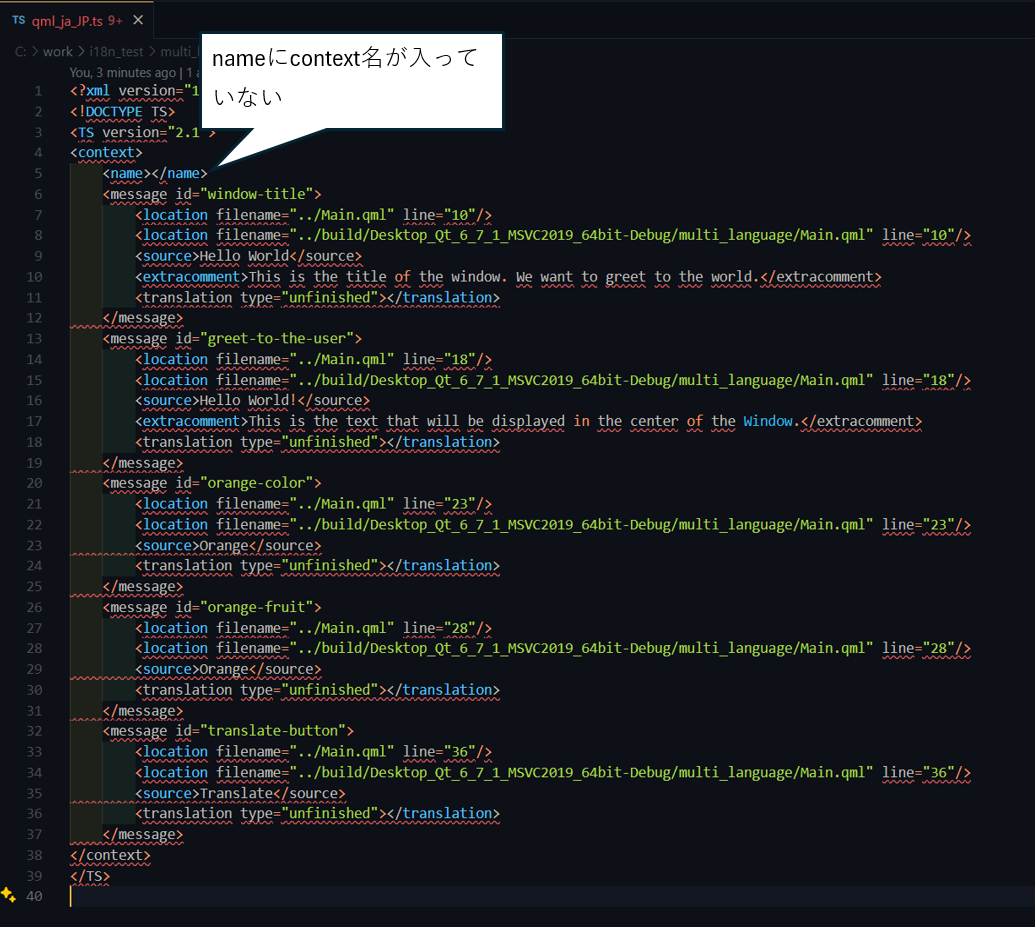Click the "window-title" message id value

tap(260, 194)
